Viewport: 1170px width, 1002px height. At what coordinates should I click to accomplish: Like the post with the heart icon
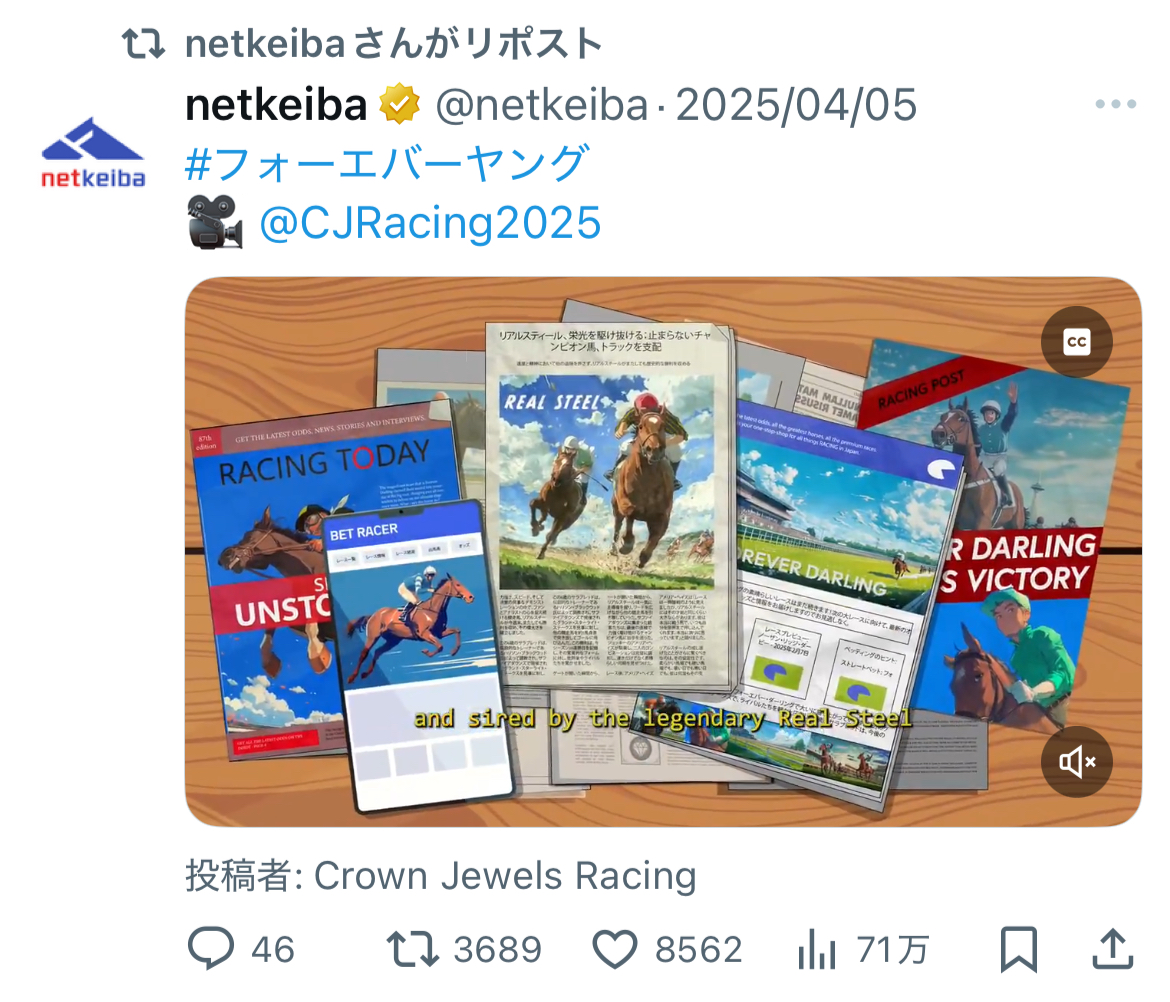coord(615,950)
